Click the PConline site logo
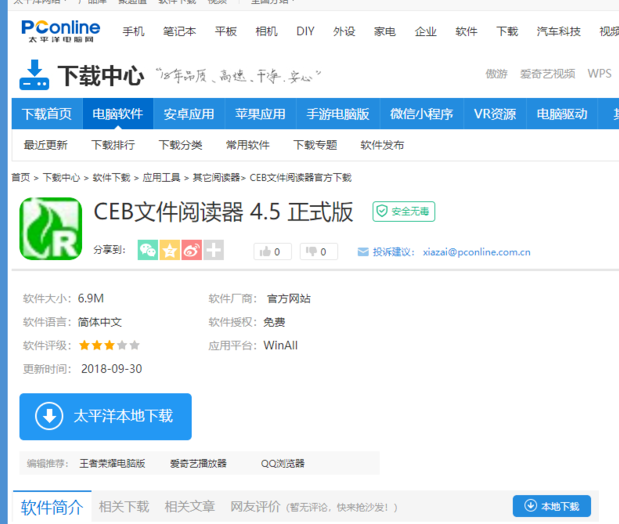The width and height of the screenshot is (619, 524). point(59,31)
